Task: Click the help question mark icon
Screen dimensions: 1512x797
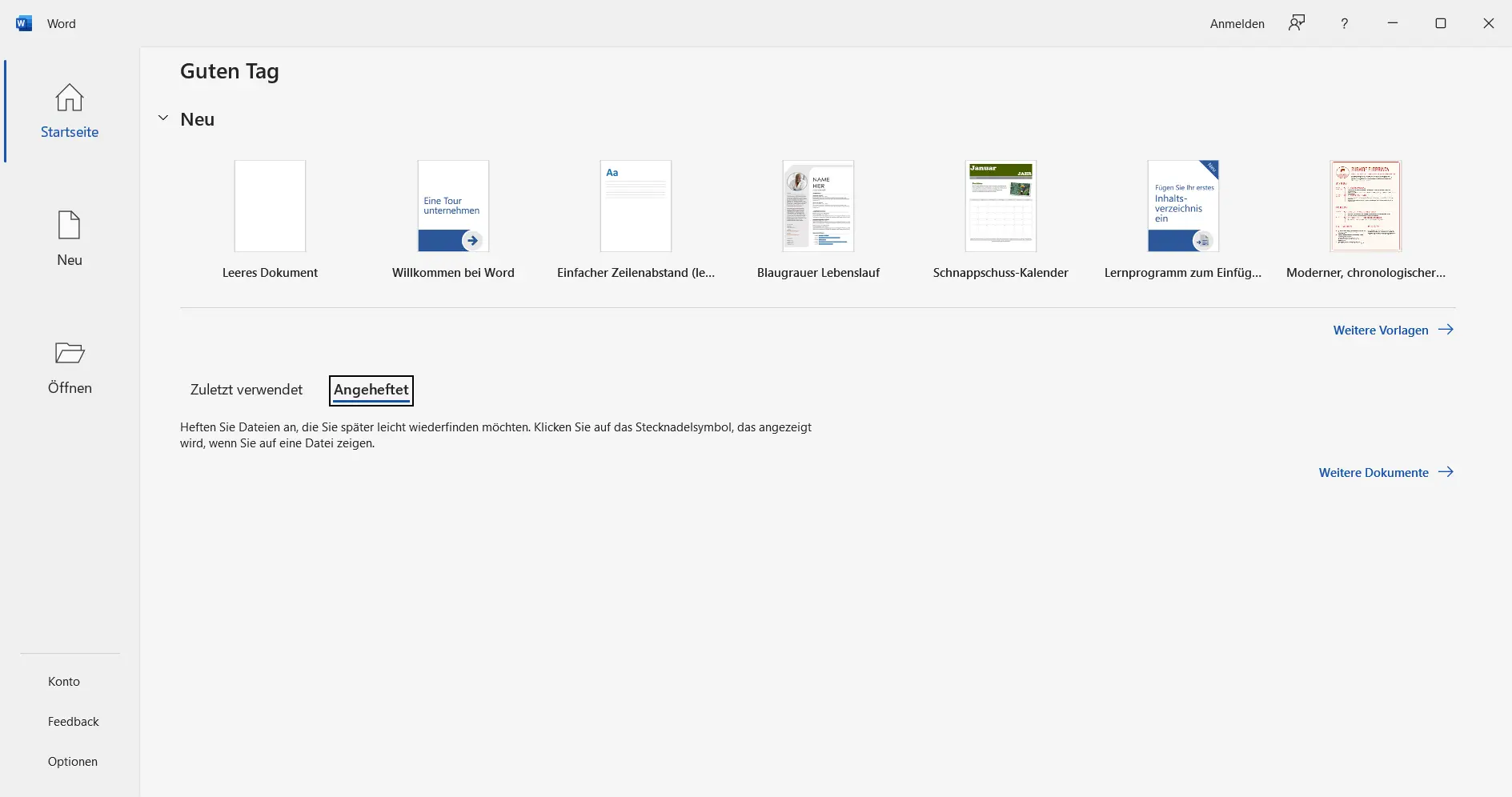Action: [1344, 23]
